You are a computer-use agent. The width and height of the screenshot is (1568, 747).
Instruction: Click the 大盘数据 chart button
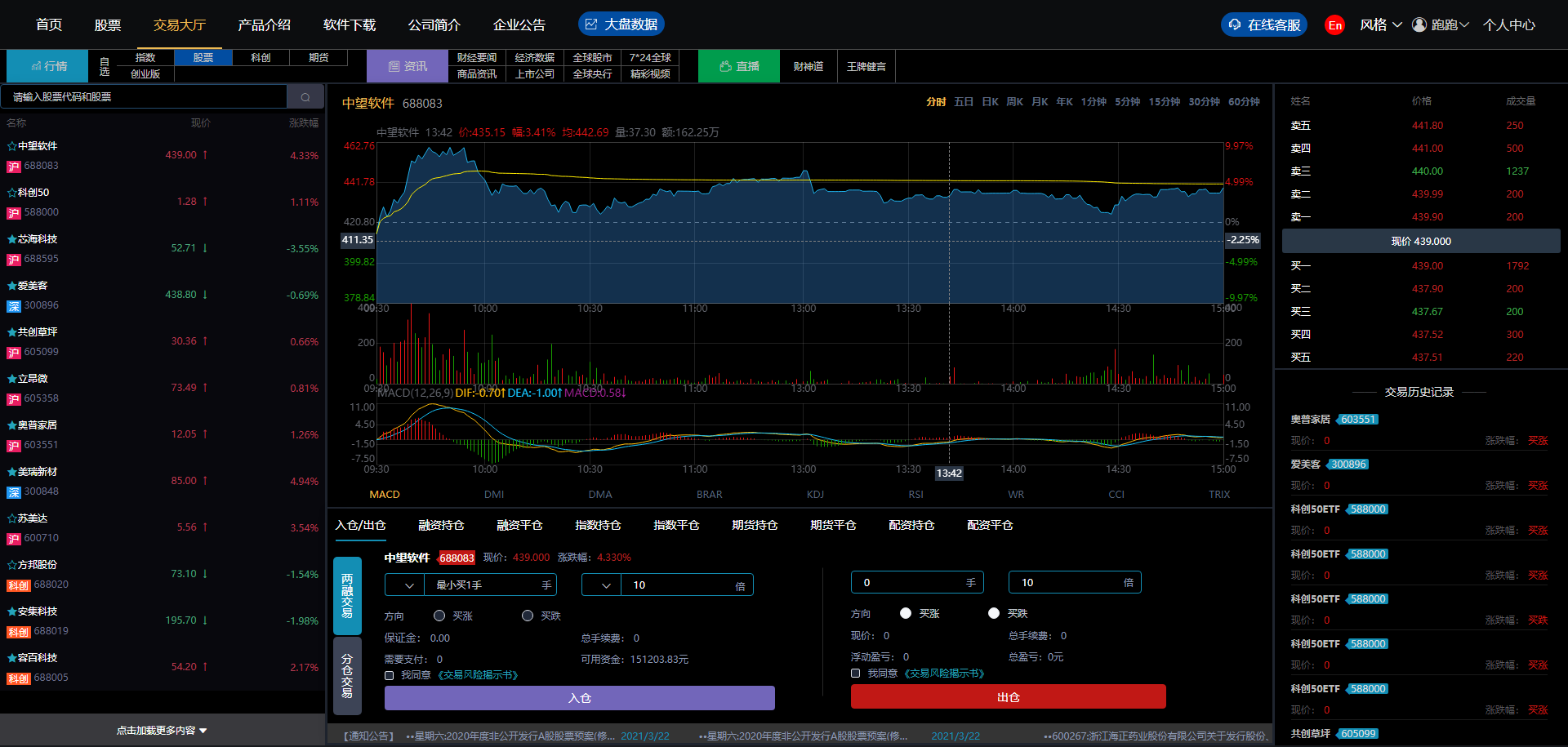621,24
